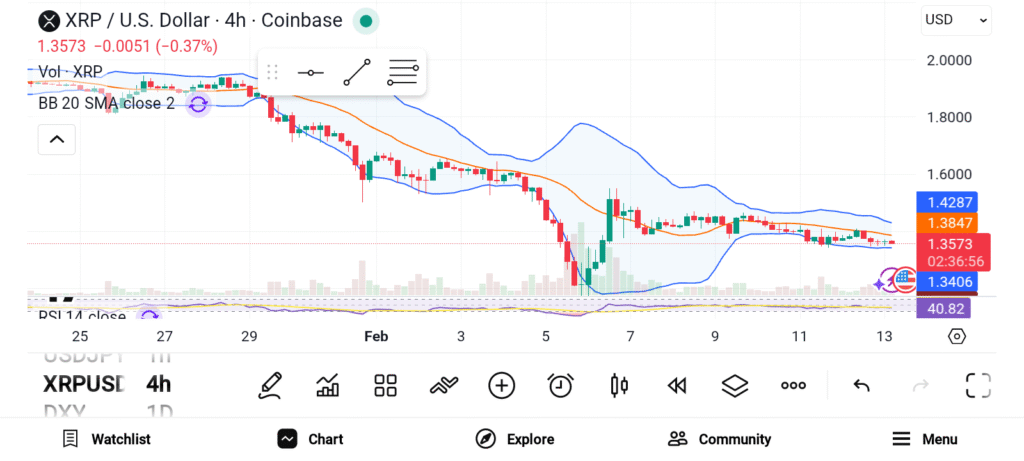The height and width of the screenshot is (461, 1024).
Task: Open the pencil drawing tools
Action: click(268, 385)
